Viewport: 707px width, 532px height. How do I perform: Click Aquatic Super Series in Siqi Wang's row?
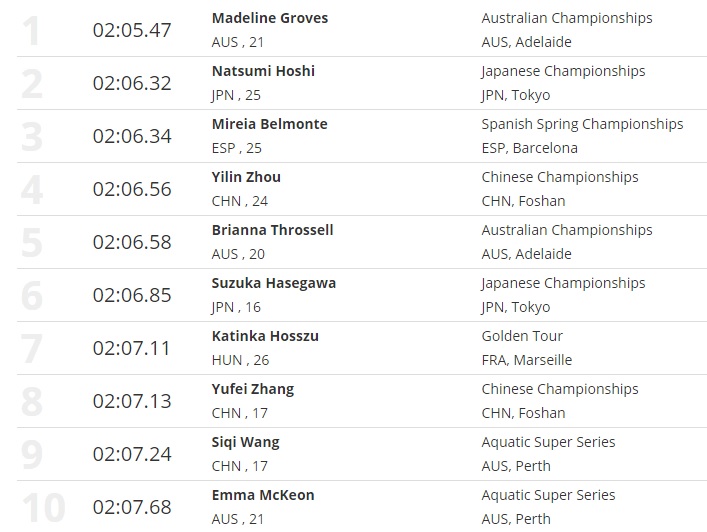tap(548, 442)
